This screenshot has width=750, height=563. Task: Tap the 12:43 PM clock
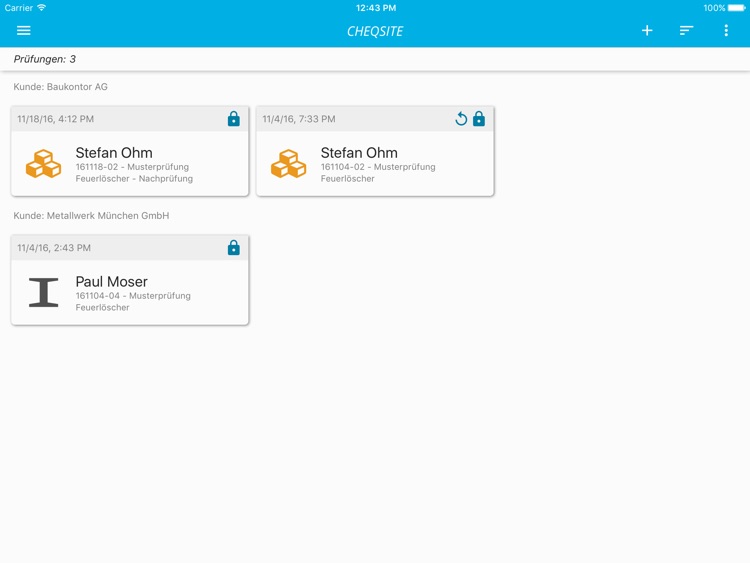[375, 8]
